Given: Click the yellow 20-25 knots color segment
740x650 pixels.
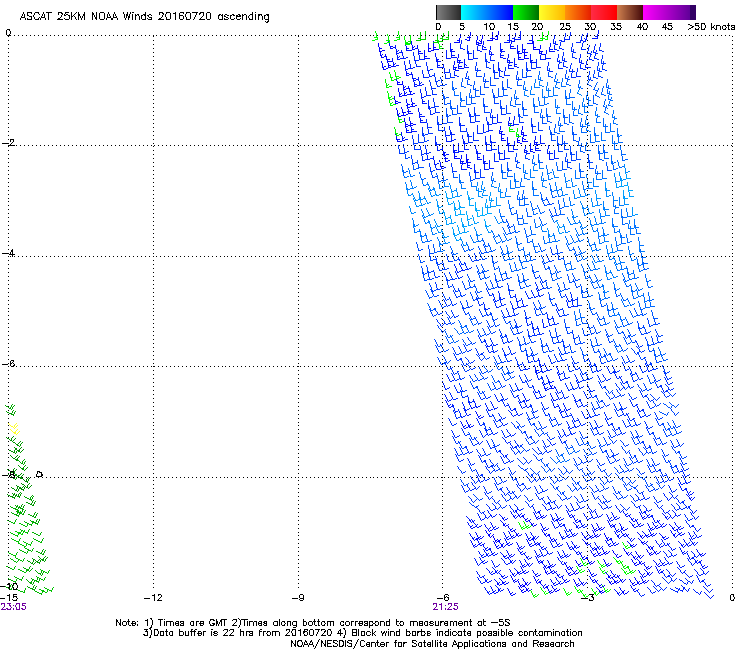Looking at the screenshot, I should pos(552,12).
